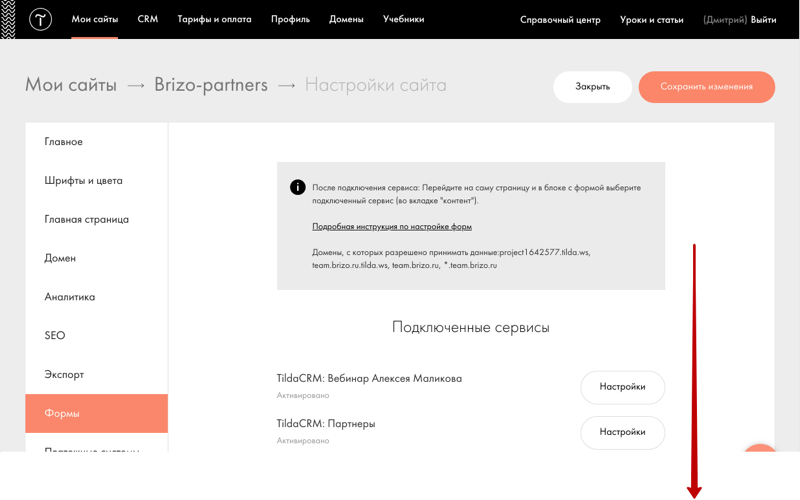Click Brizo-partners breadcrumb

211,85
